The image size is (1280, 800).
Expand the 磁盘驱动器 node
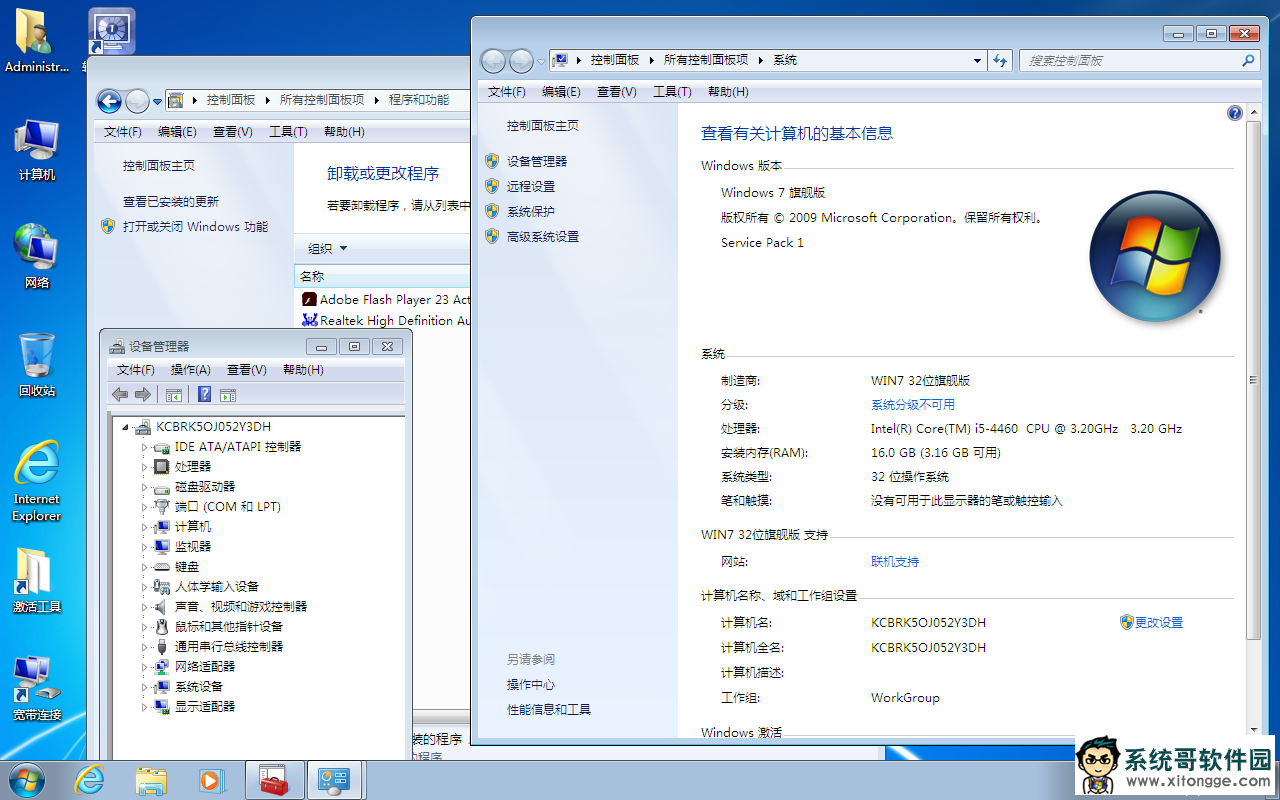(144, 487)
